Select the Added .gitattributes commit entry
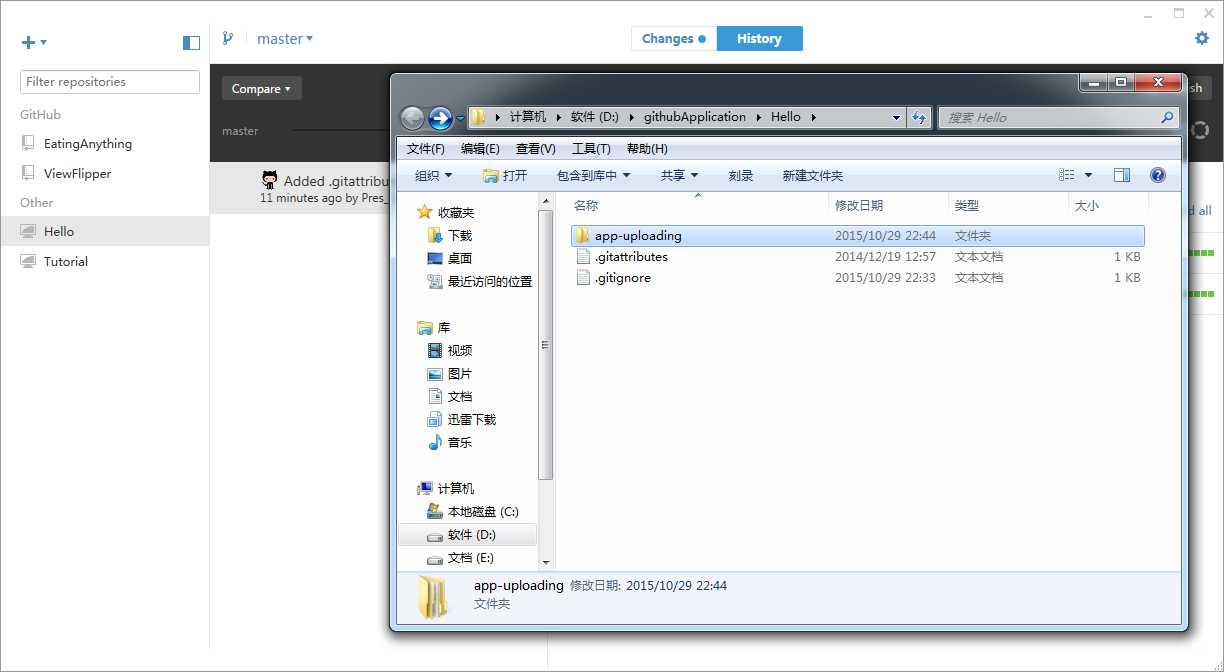The width and height of the screenshot is (1224, 672). [x=300, y=188]
